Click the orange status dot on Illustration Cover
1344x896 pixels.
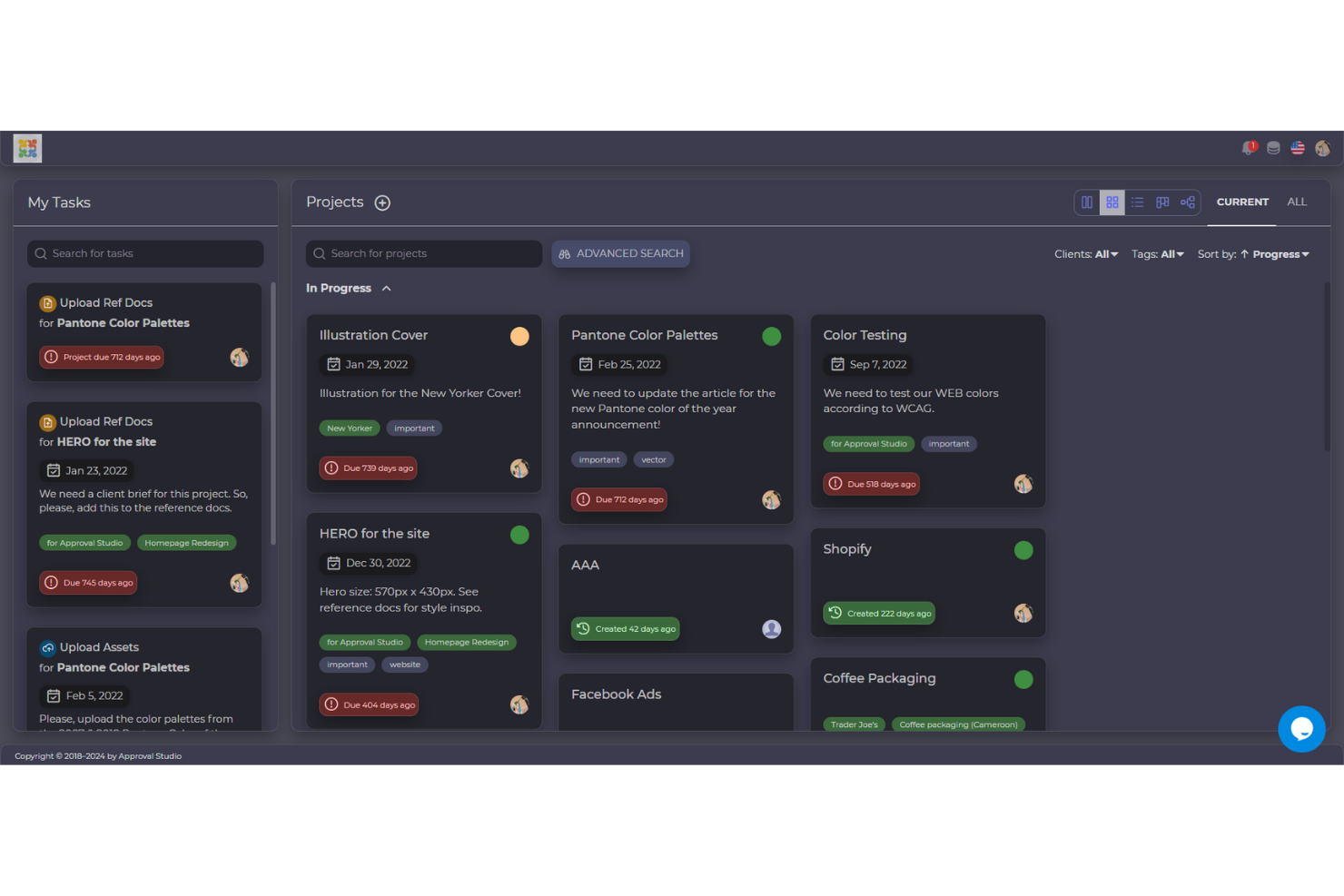point(519,337)
